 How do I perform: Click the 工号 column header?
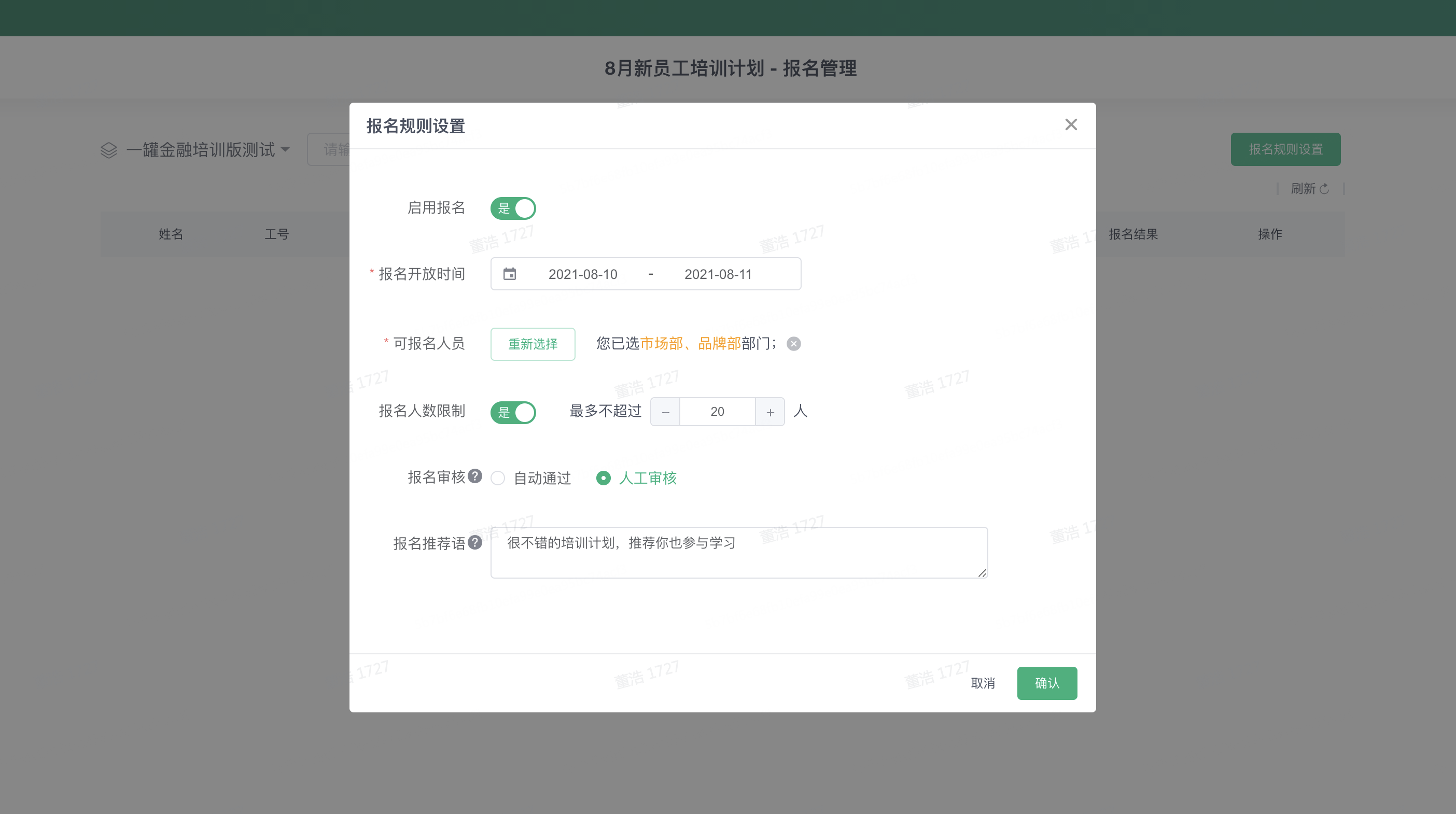pos(276,234)
